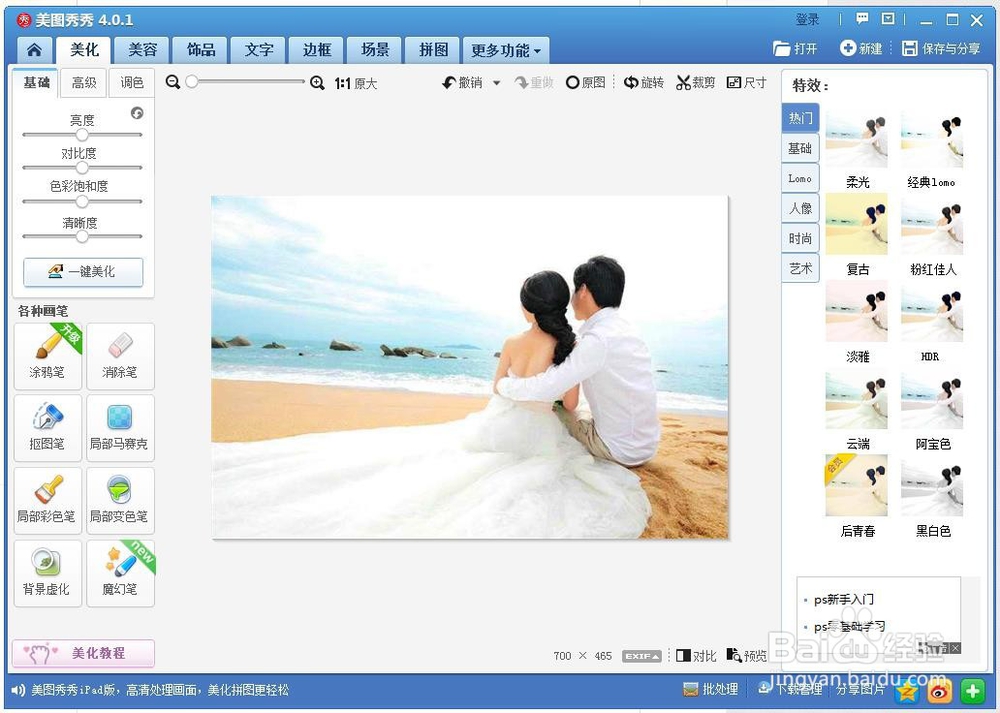The image size is (1000, 713).
Task: Apply the 经典lomo effect thumbnail
Action: click(x=932, y=138)
